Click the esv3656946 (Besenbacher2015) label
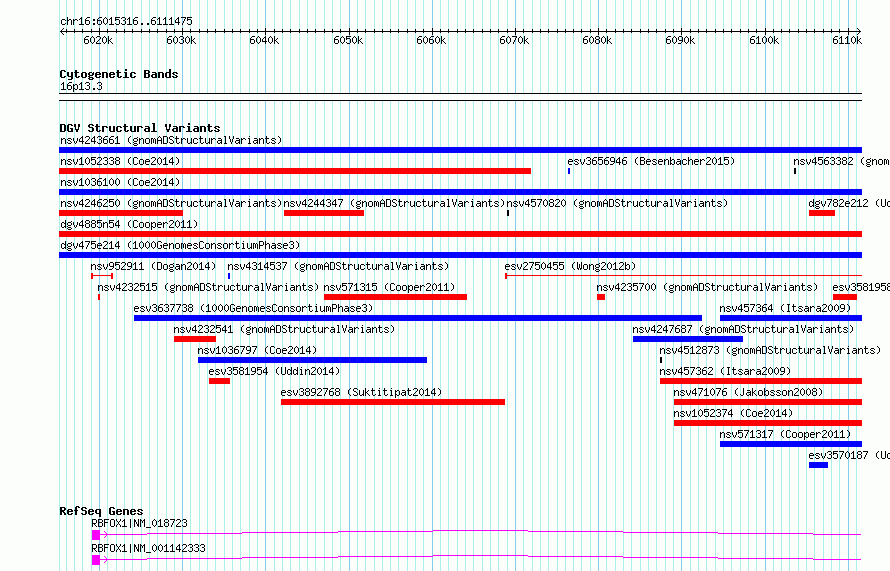The width and height of the screenshot is (890, 571). 651,161
